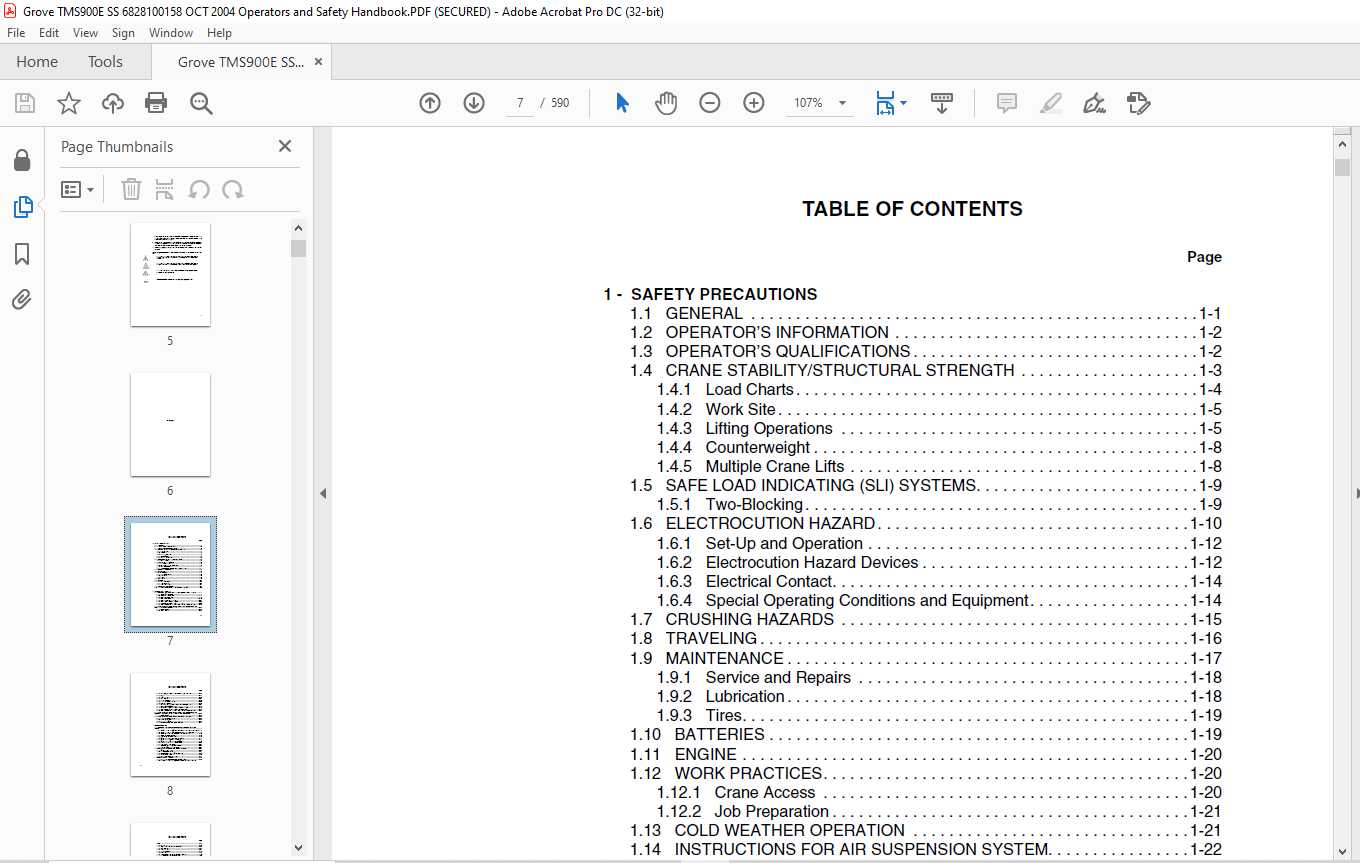Image resolution: width=1360 pixels, height=863 pixels.
Task: Expand the right tools pane arrow
Action: pyautogui.click(x=1357, y=494)
